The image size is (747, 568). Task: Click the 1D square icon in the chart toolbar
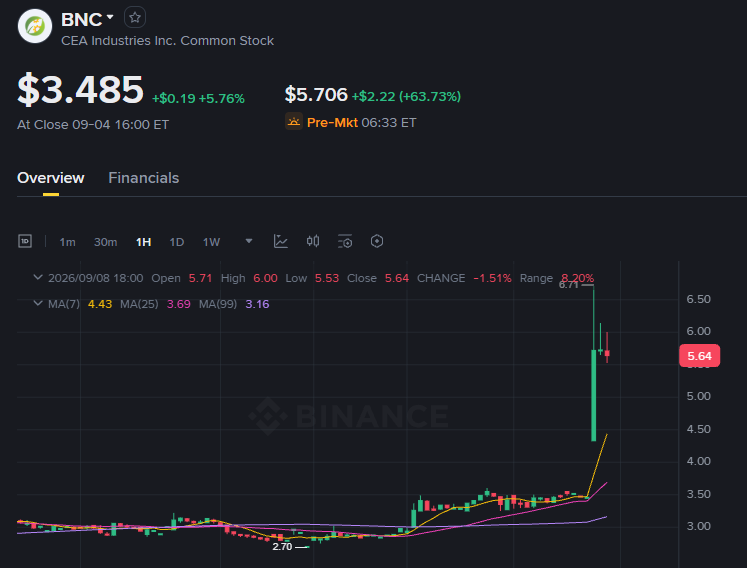tap(25, 241)
